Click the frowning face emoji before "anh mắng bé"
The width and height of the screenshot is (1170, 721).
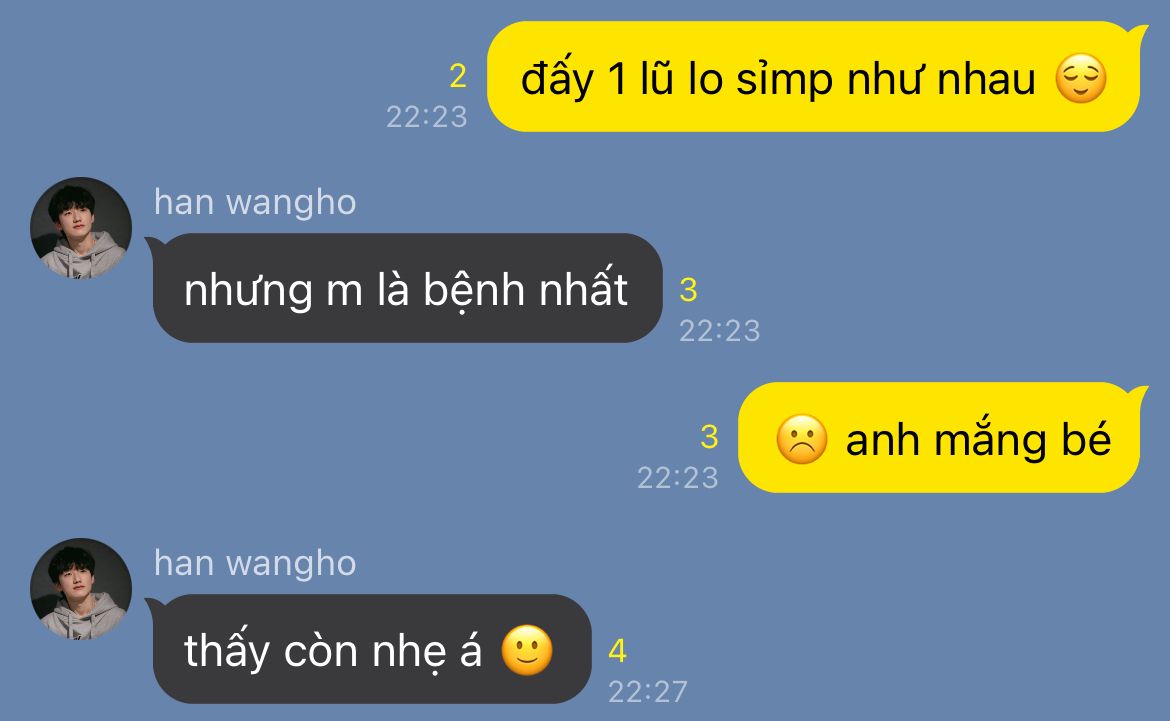click(x=801, y=439)
